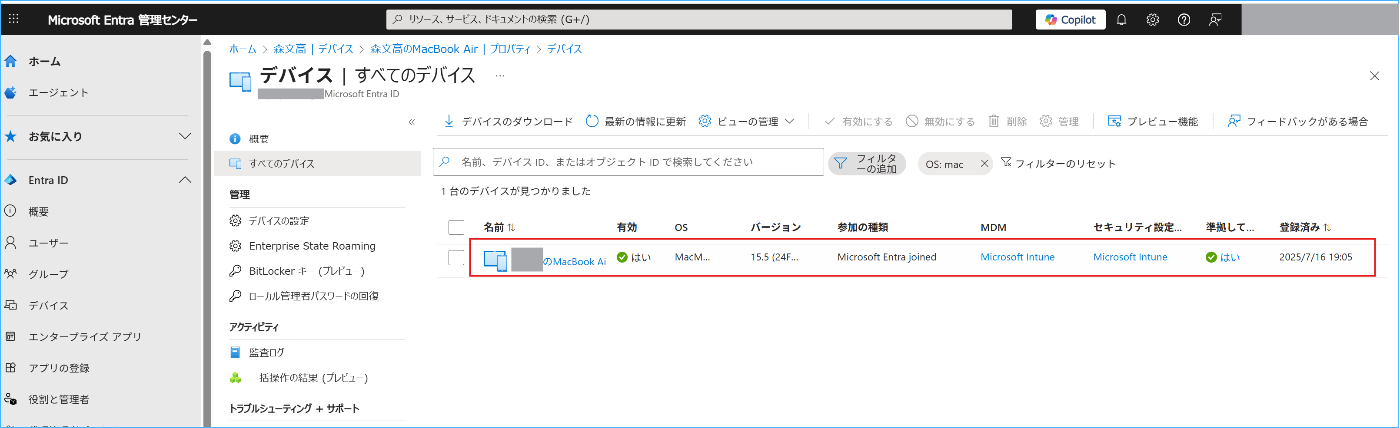Open Copilot from the top bar
This screenshot has height=428, width=1400.
tap(1070, 19)
